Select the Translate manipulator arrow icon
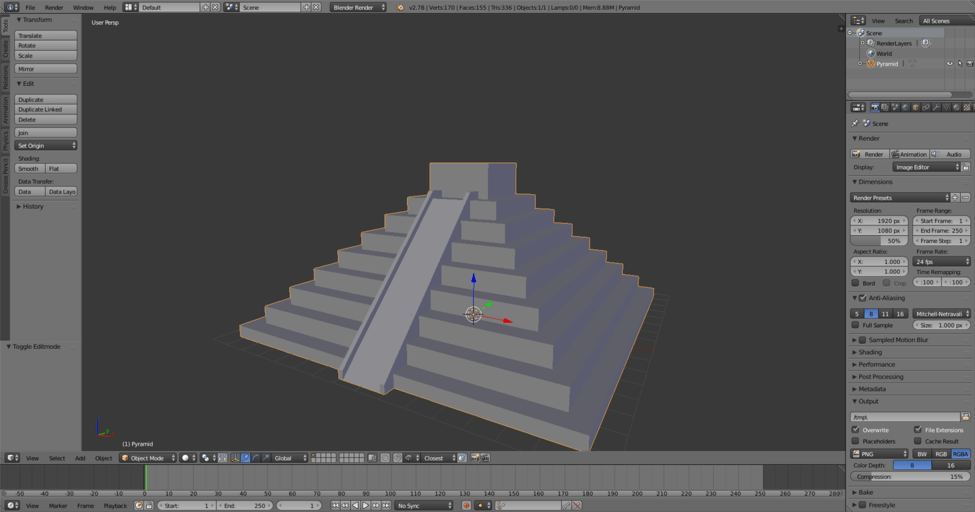 tap(246, 458)
